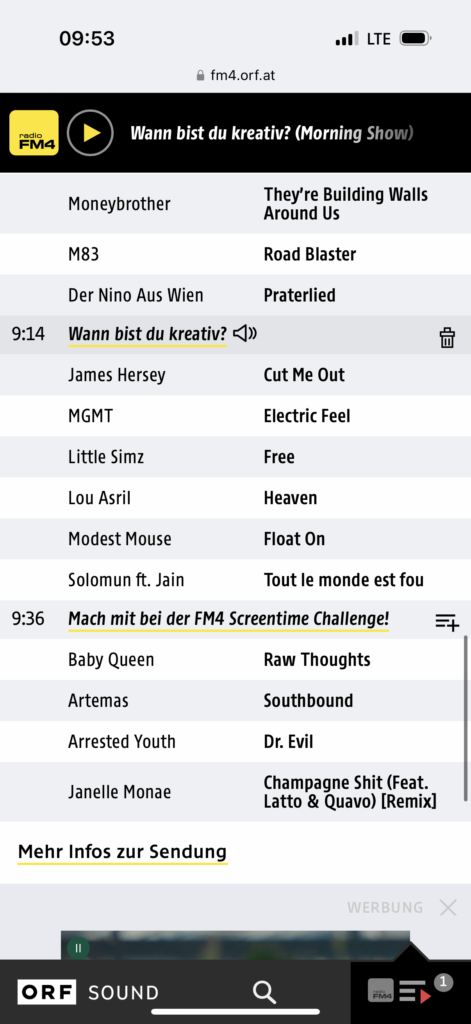Delete the 9:14 segment with trash icon

tap(447, 338)
